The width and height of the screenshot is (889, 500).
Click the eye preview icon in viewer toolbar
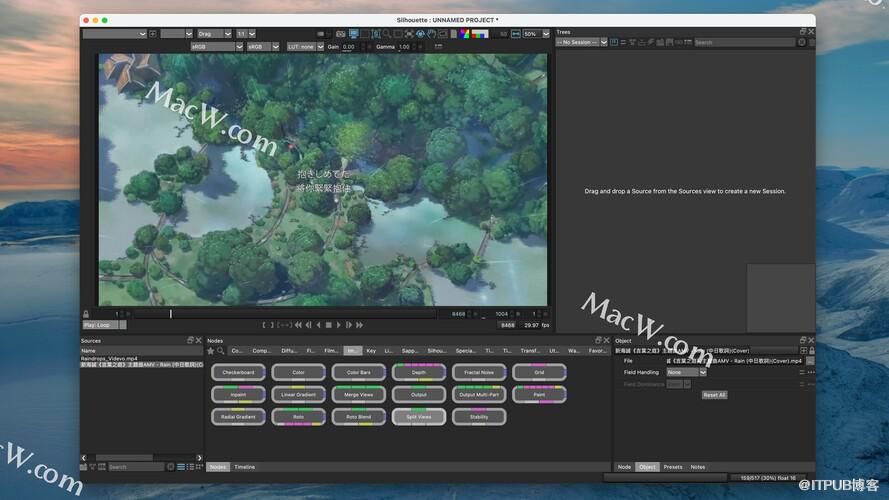[420, 34]
